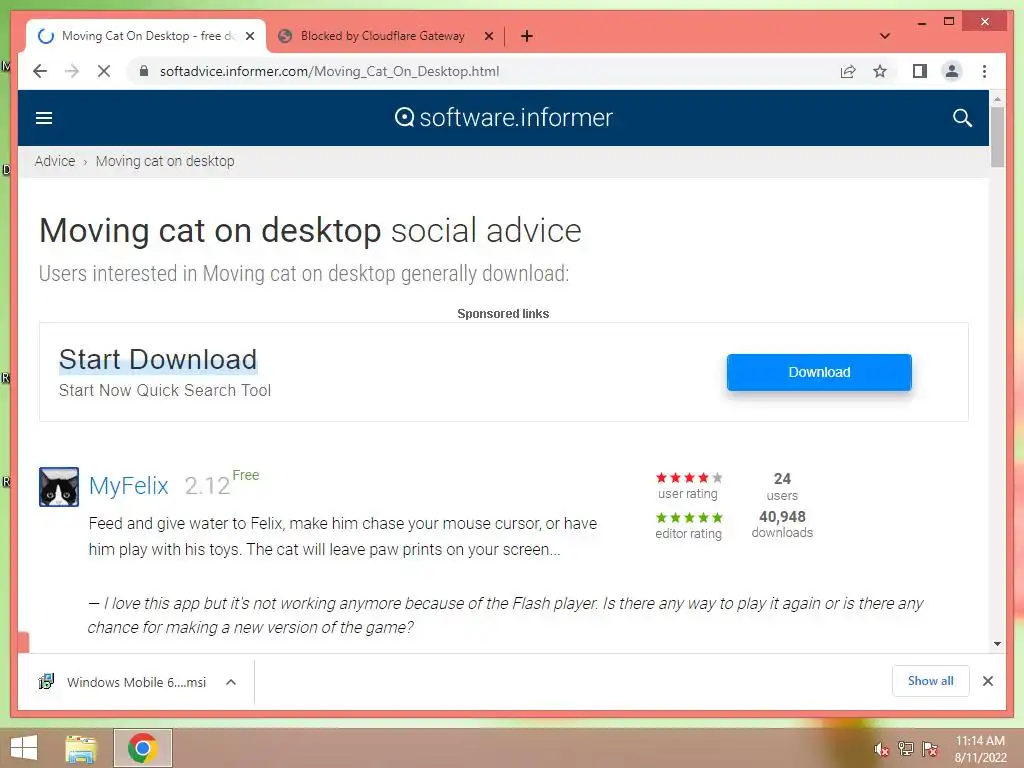Viewport: 1024px width, 768px height.
Task: Click the scrollbar down arrow
Action: (x=997, y=644)
